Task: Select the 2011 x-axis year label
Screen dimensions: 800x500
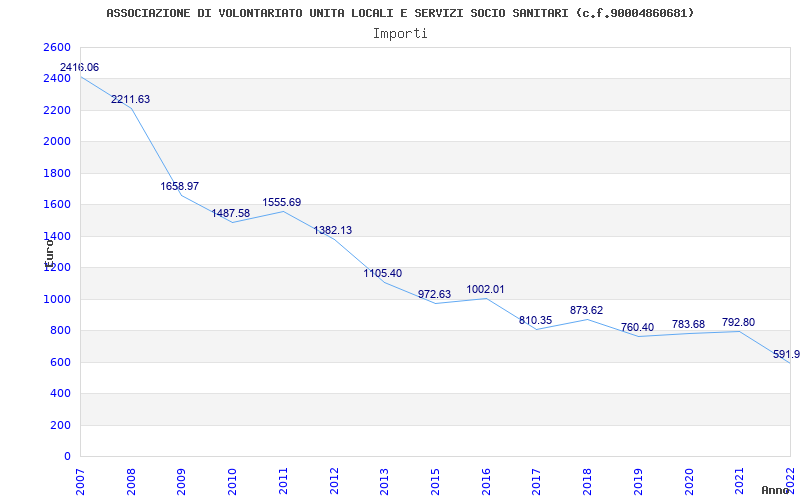Action: tap(283, 481)
